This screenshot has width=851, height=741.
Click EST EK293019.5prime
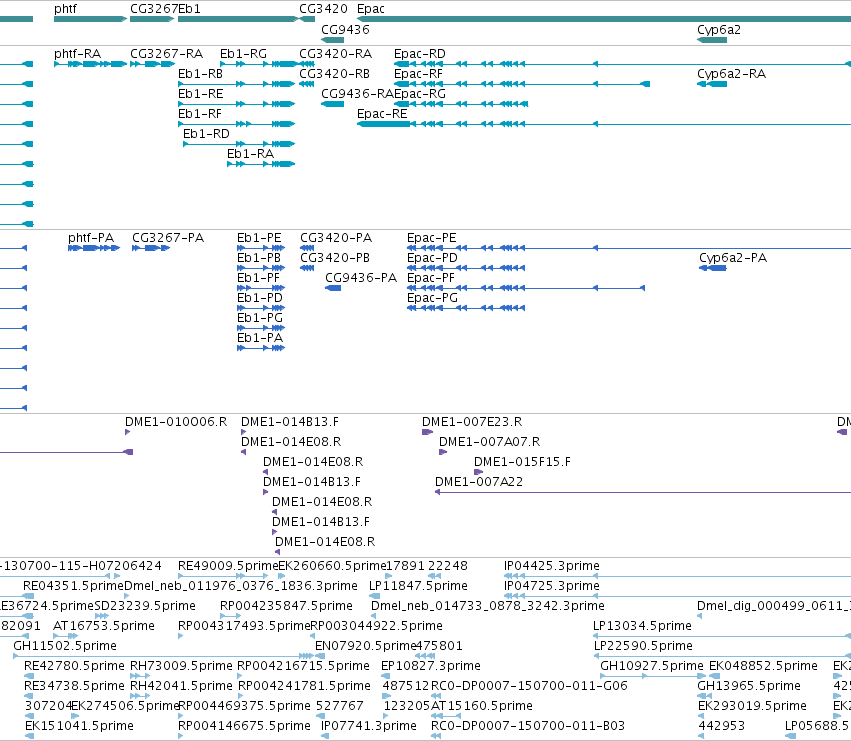(701, 717)
